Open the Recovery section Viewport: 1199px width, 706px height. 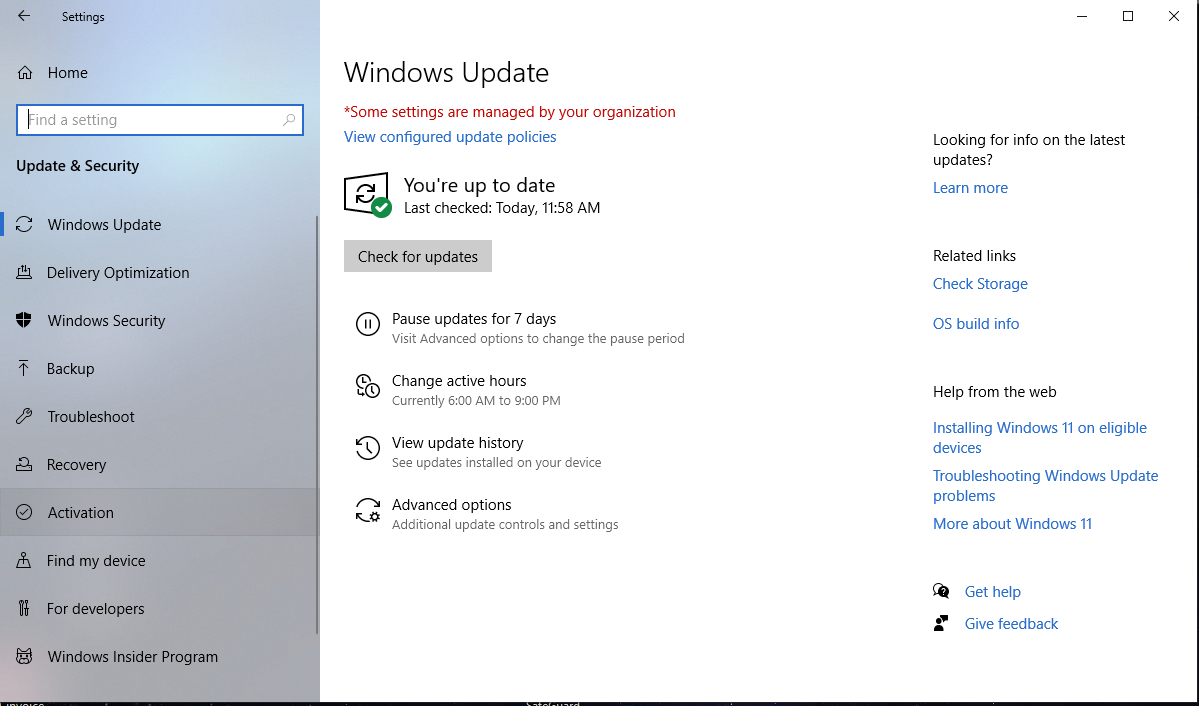[x=160, y=464]
